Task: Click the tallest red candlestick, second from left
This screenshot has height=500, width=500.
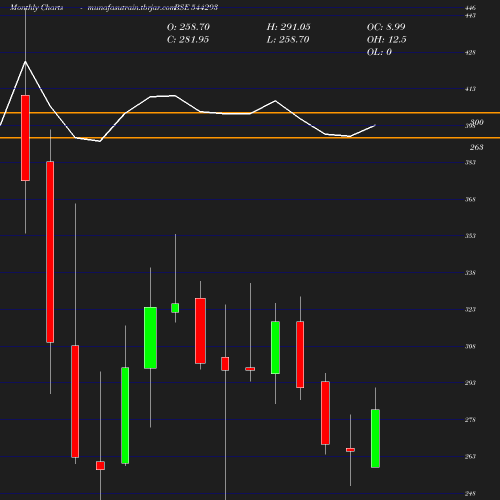Action: (50, 252)
